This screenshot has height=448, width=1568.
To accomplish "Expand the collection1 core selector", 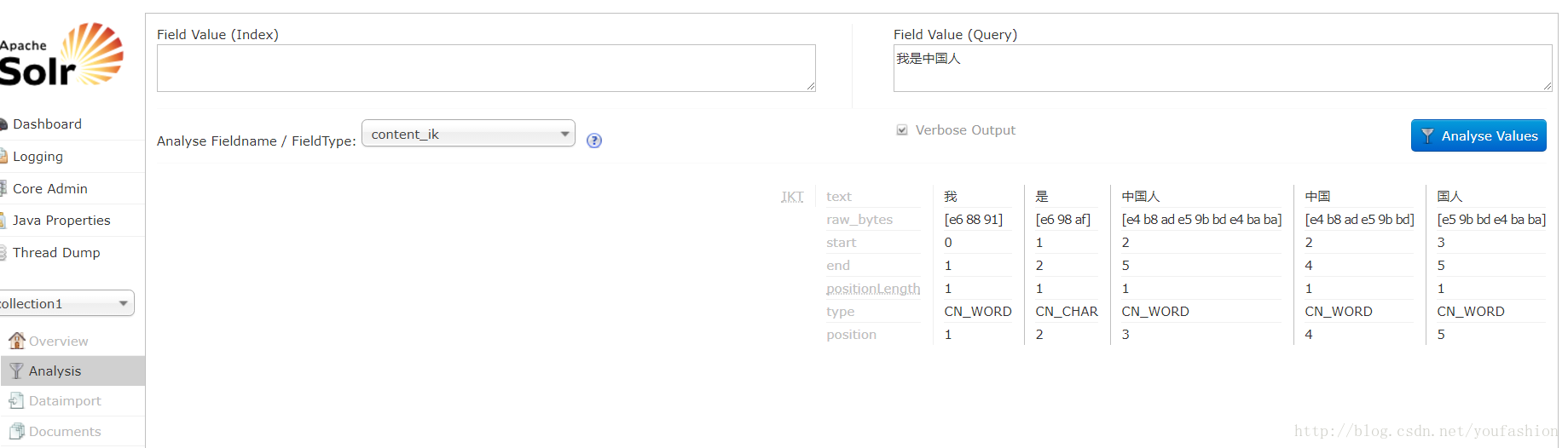I will pyautogui.click(x=66, y=303).
